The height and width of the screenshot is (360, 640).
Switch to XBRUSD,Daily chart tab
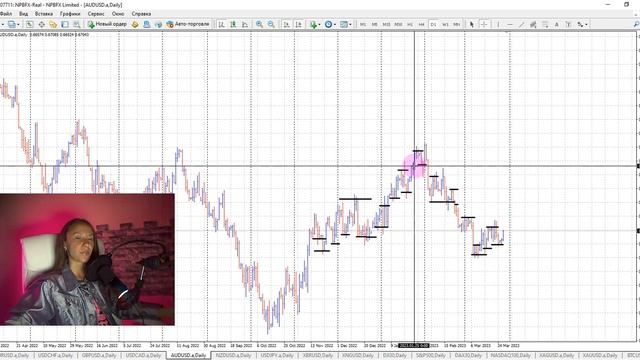click(x=318, y=356)
